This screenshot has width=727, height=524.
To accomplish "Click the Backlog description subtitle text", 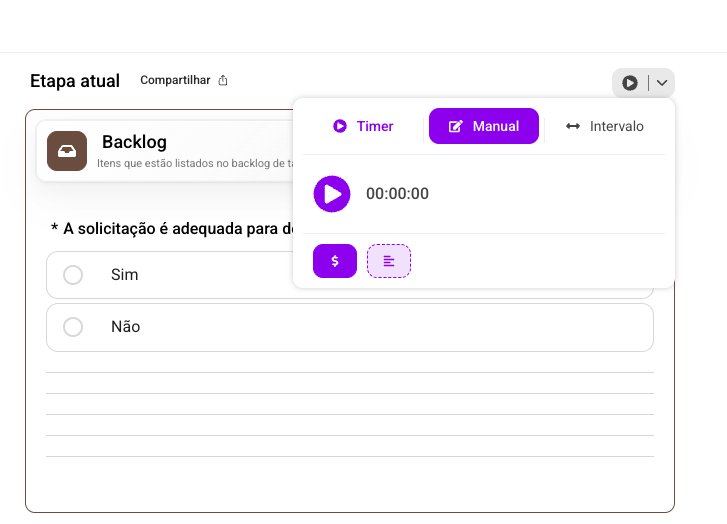I will [195, 163].
